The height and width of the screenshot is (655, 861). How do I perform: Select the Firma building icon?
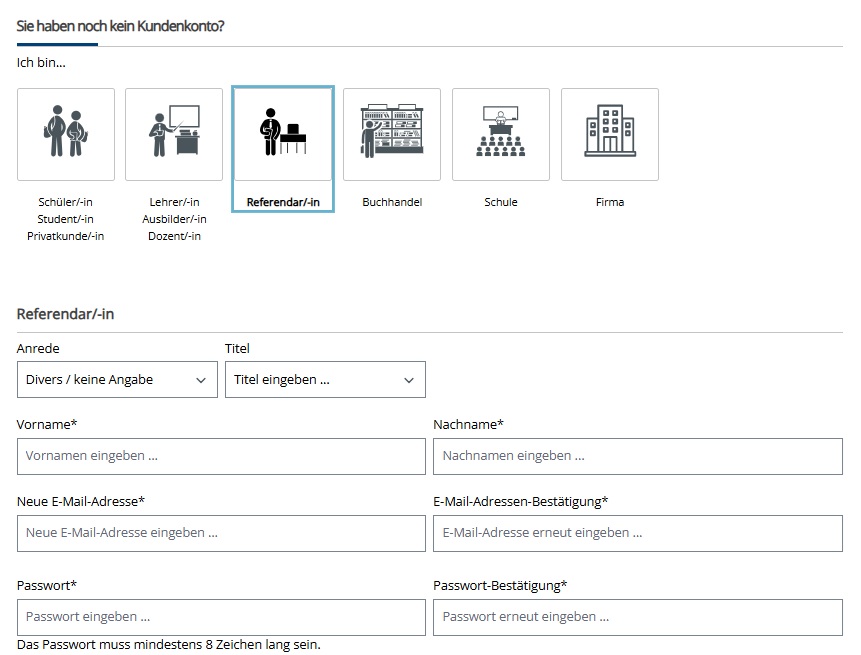click(609, 134)
